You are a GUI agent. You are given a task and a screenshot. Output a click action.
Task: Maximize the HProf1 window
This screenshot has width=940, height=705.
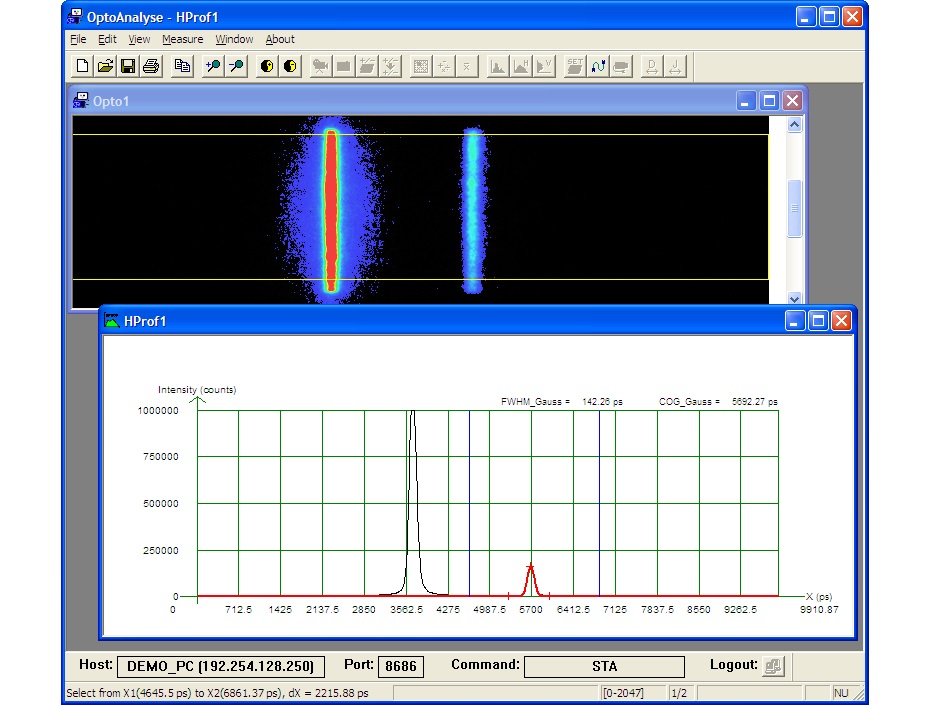coord(818,321)
